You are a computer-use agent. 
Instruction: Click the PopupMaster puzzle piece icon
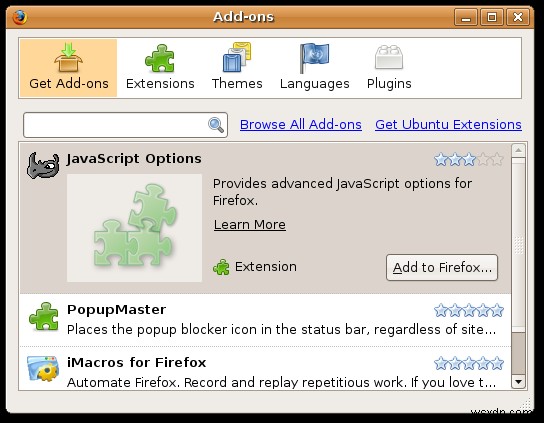(44, 316)
